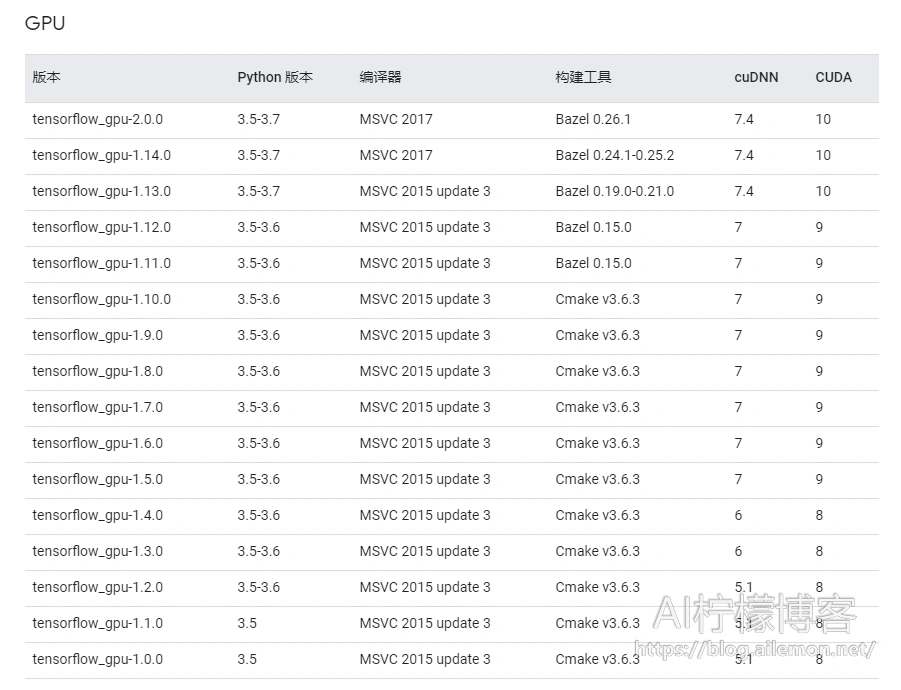Click Bazel 0.24.1-0.25.2 build tool cell
This screenshot has height=690, width=901.
point(615,155)
